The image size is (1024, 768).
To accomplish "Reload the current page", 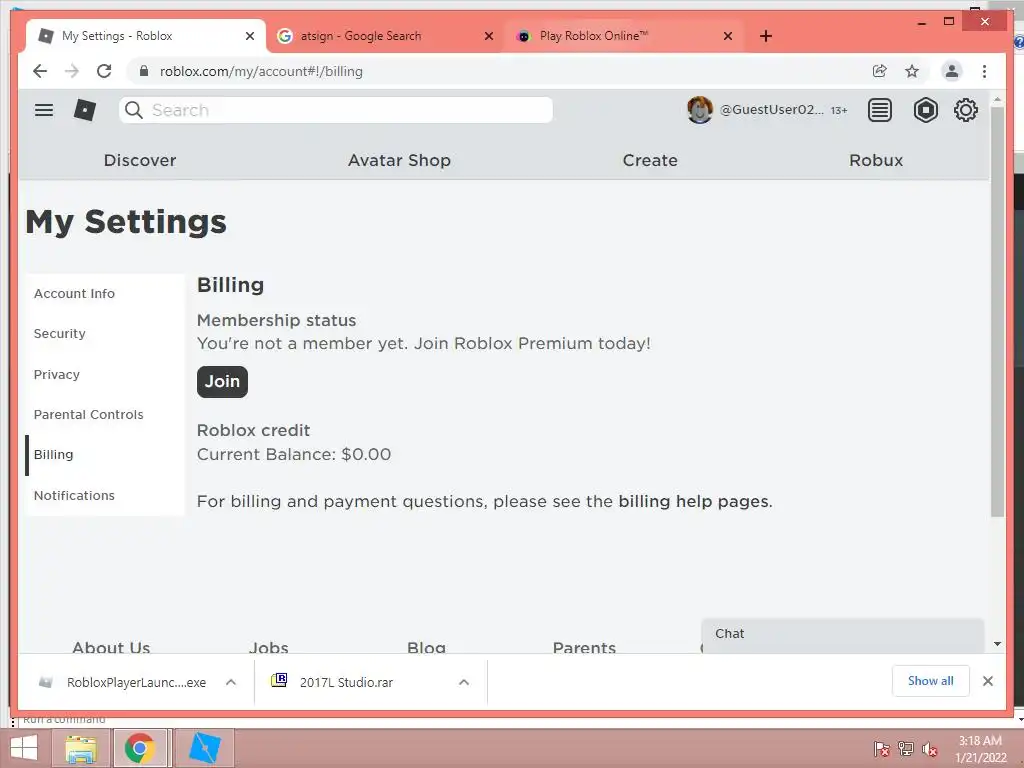I will click(x=104, y=71).
